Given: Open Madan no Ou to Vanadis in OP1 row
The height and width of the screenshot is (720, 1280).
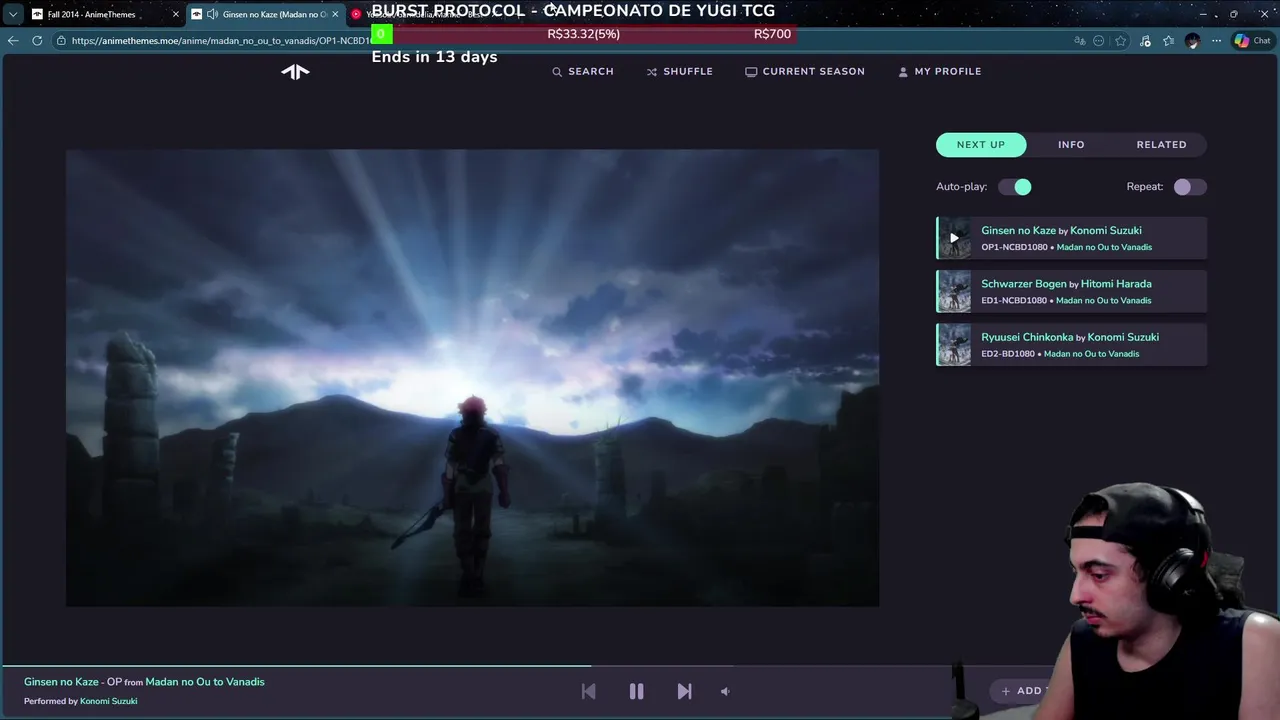Looking at the screenshot, I should (x=1104, y=247).
